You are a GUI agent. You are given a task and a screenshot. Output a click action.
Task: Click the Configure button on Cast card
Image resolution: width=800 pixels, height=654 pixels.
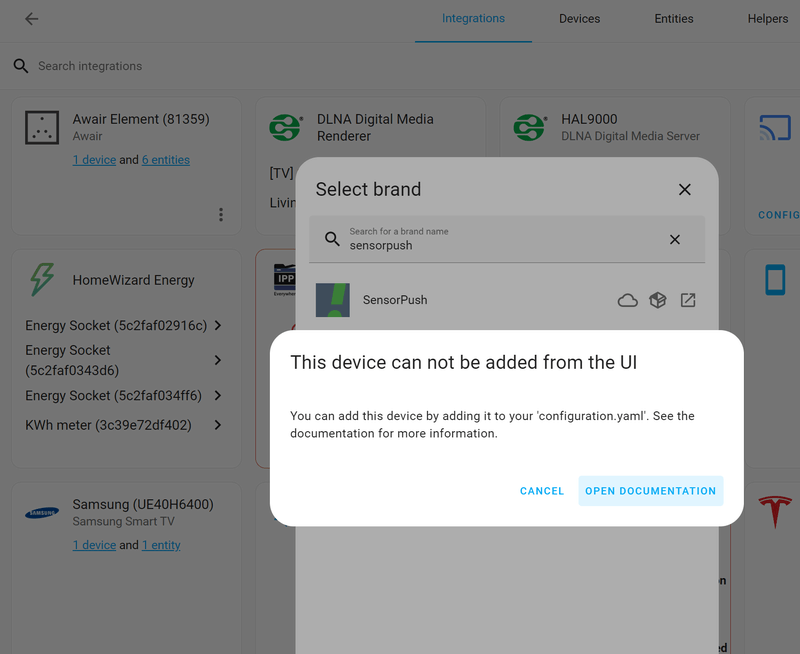point(779,215)
